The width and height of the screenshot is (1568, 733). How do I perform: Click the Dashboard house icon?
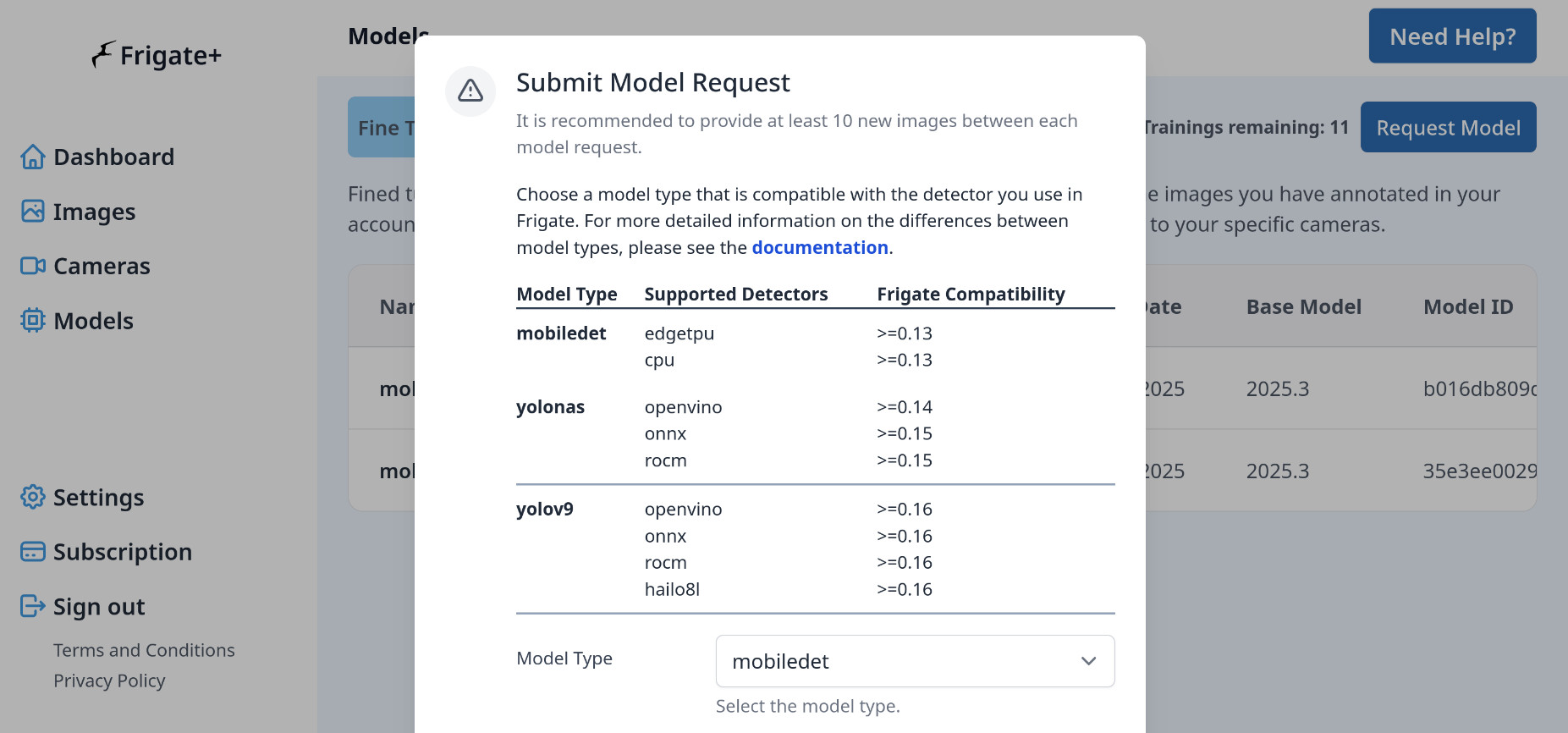[x=33, y=157]
